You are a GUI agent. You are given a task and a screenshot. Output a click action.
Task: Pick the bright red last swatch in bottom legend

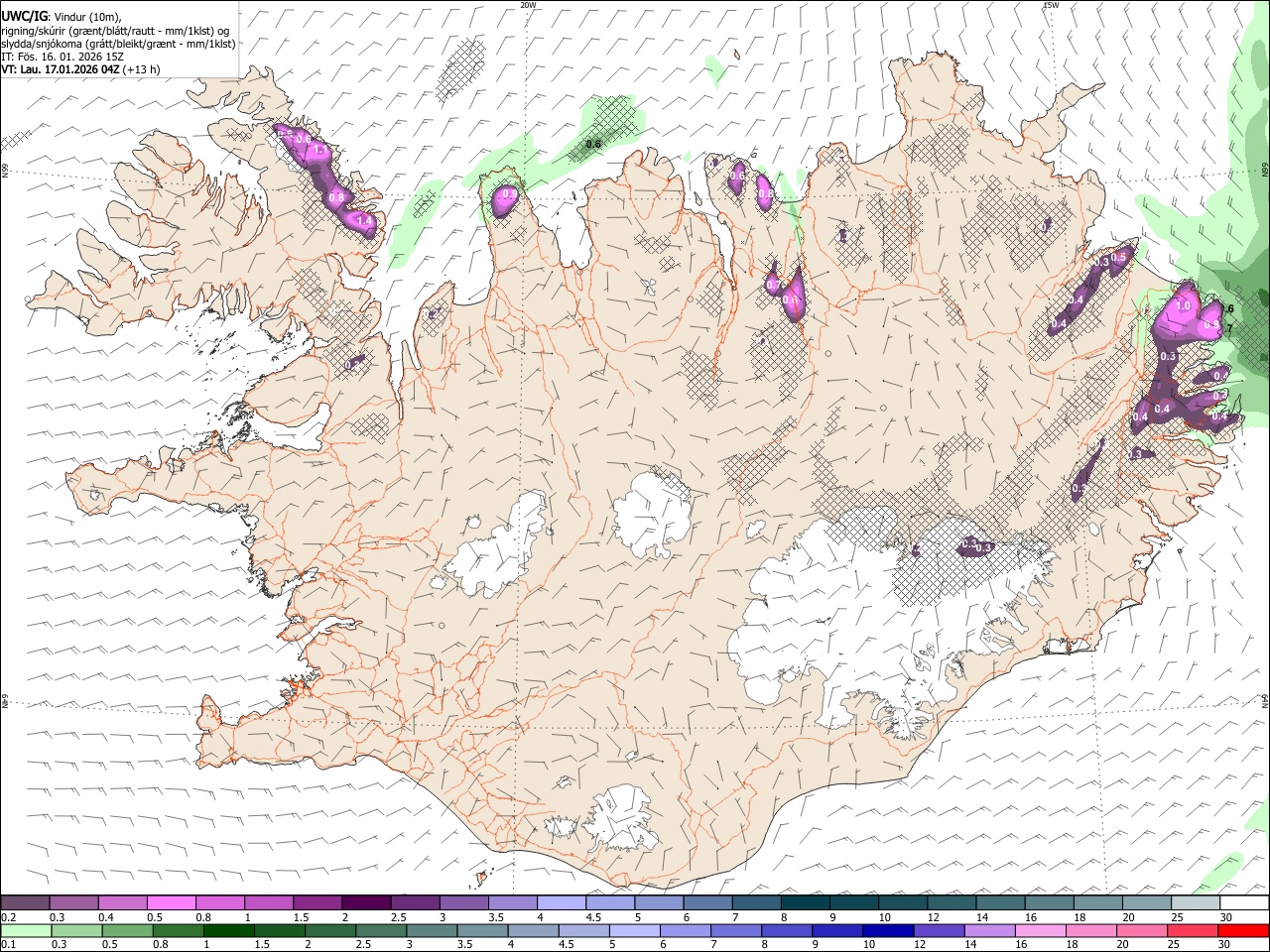coord(1244,931)
